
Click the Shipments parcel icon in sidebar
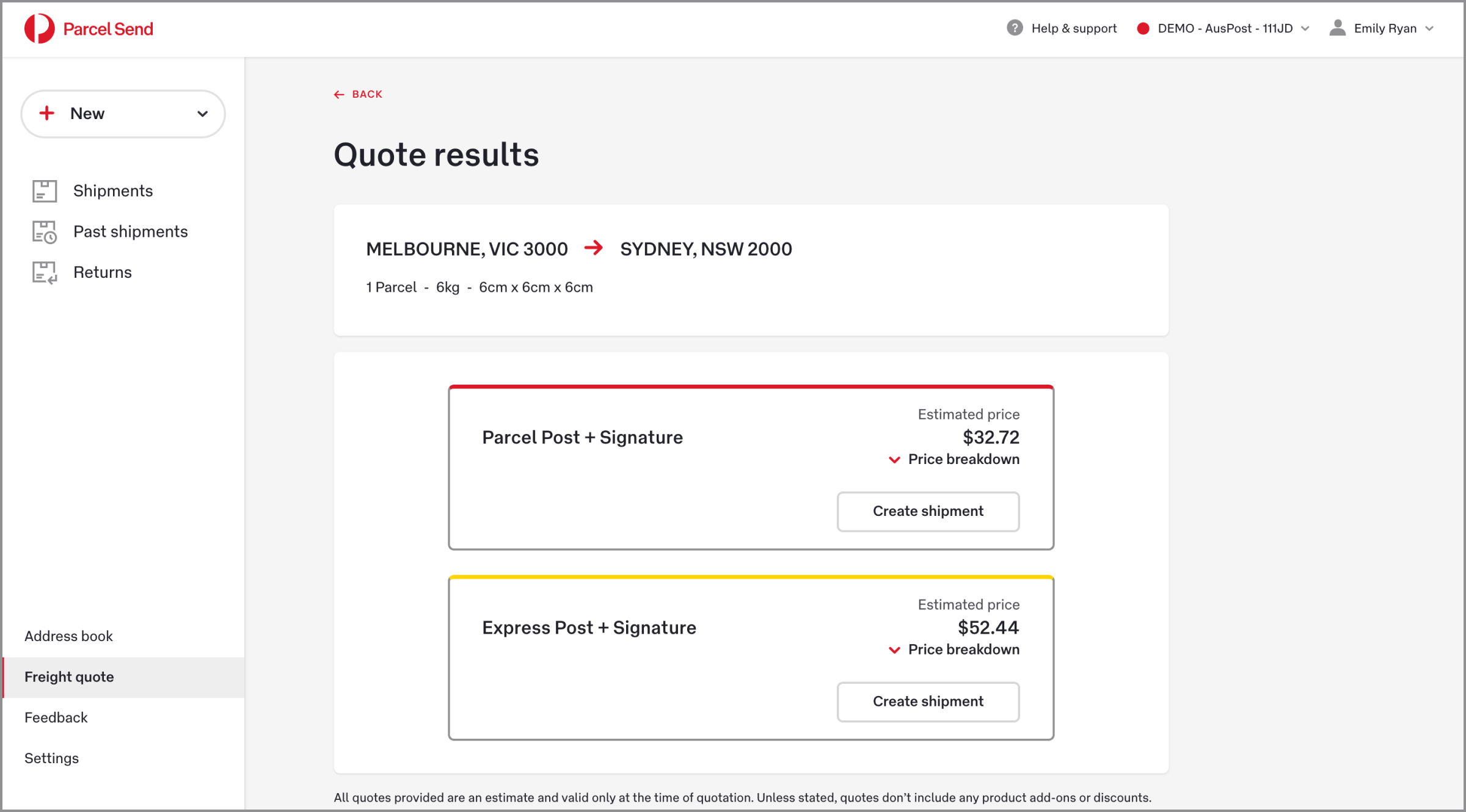click(44, 191)
